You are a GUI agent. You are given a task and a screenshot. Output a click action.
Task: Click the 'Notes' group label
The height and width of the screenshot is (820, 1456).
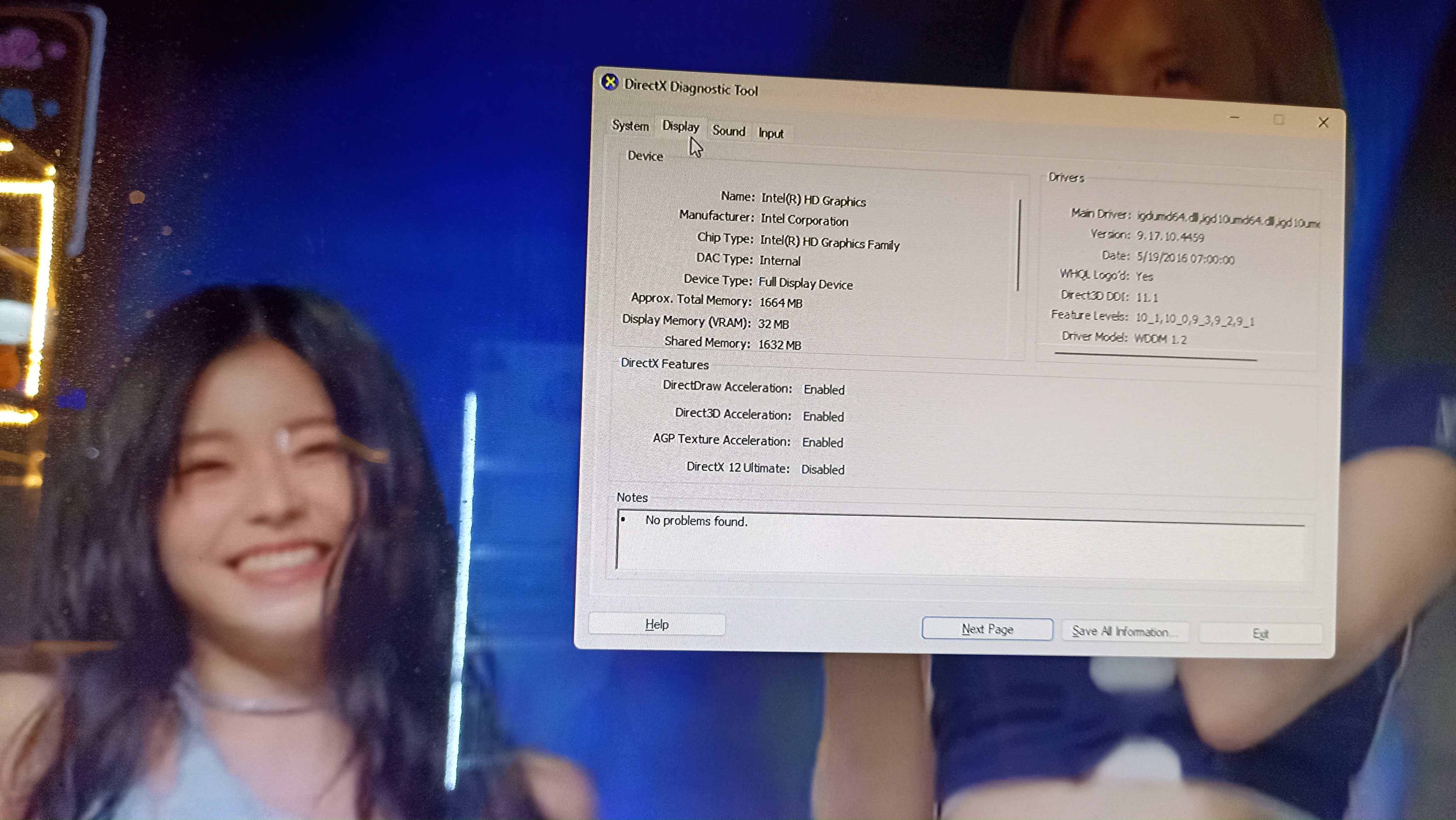(632, 497)
